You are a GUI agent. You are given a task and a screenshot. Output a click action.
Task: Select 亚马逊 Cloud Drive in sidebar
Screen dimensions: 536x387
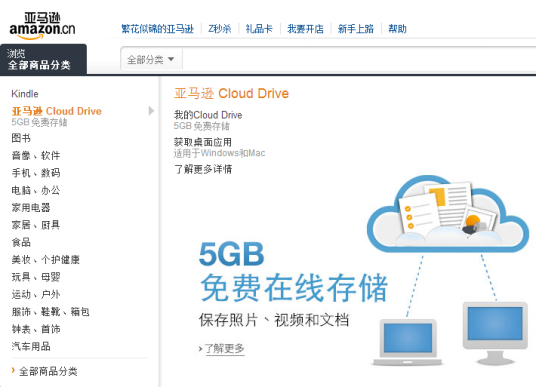[x=56, y=111]
